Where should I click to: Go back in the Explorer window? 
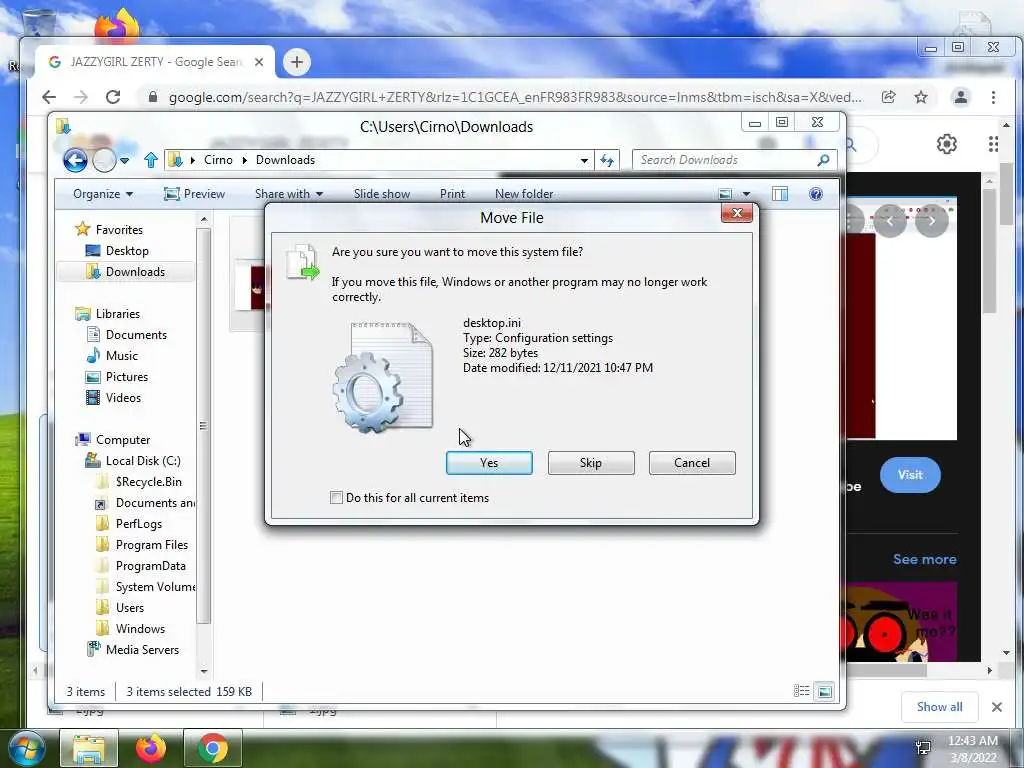pyautogui.click(x=75, y=160)
